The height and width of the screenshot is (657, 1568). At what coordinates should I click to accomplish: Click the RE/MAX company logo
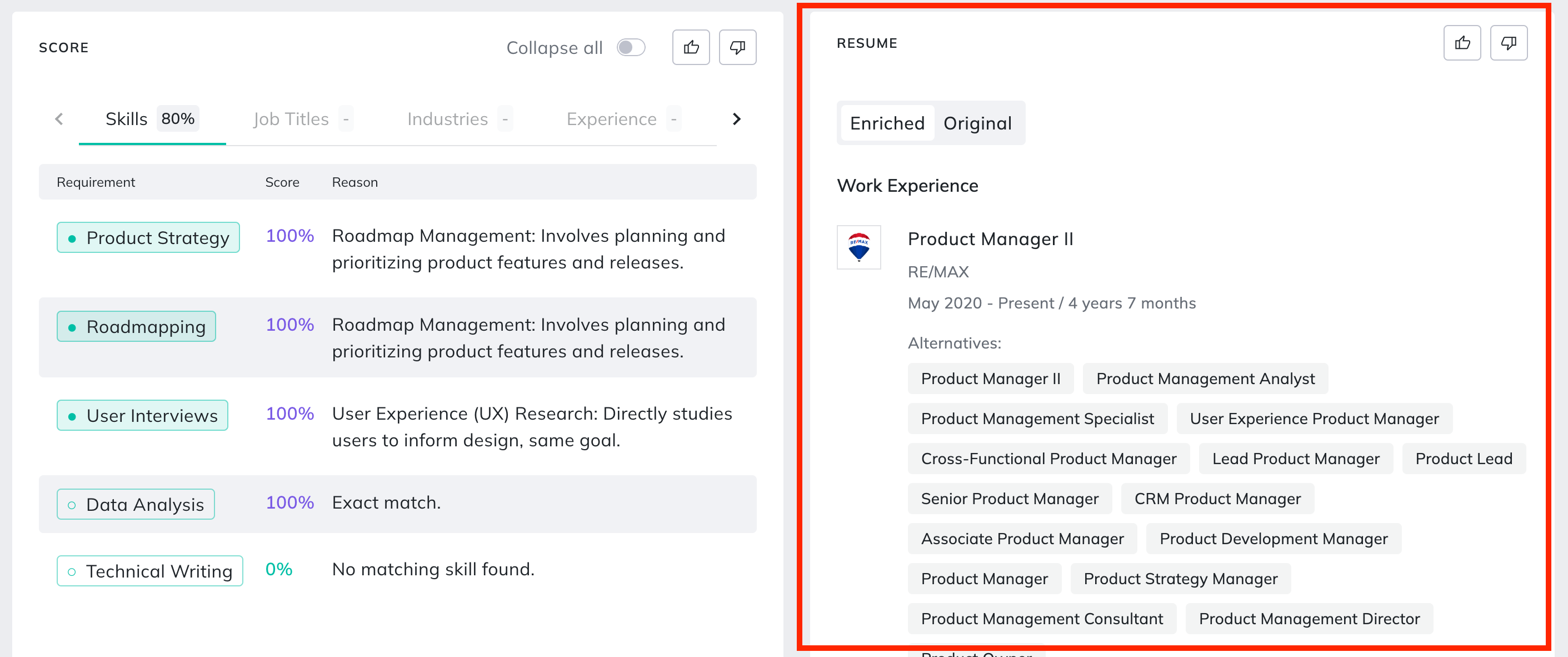pyautogui.click(x=859, y=248)
